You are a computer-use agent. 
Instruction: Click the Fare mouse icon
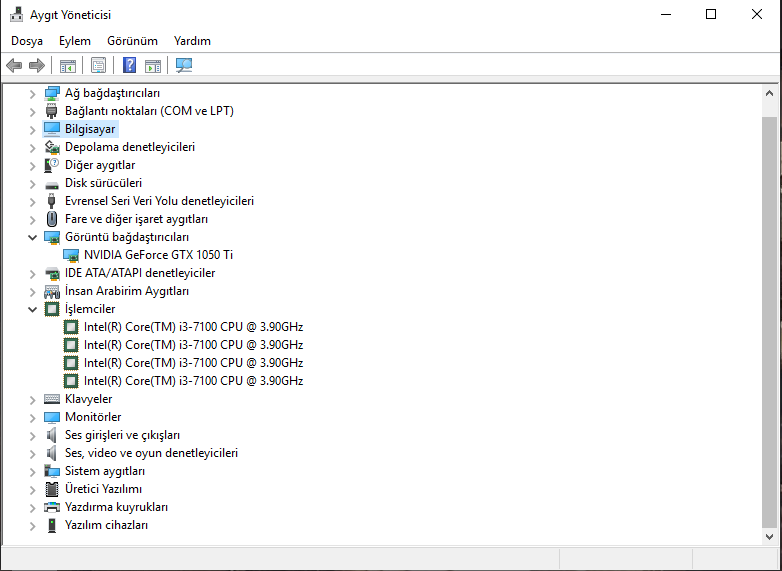tap(51, 219)
